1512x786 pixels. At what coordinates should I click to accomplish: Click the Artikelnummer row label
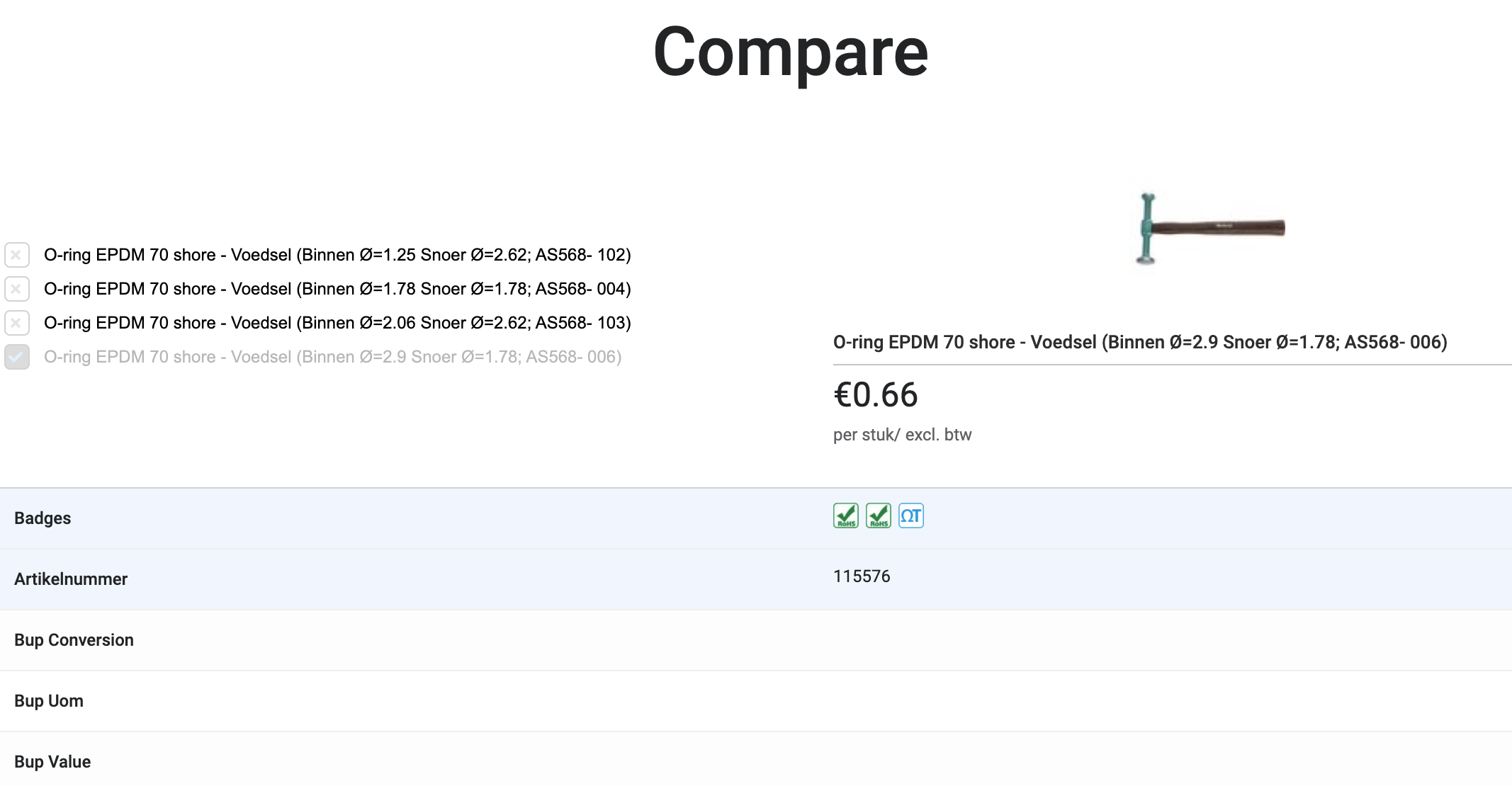71,579
